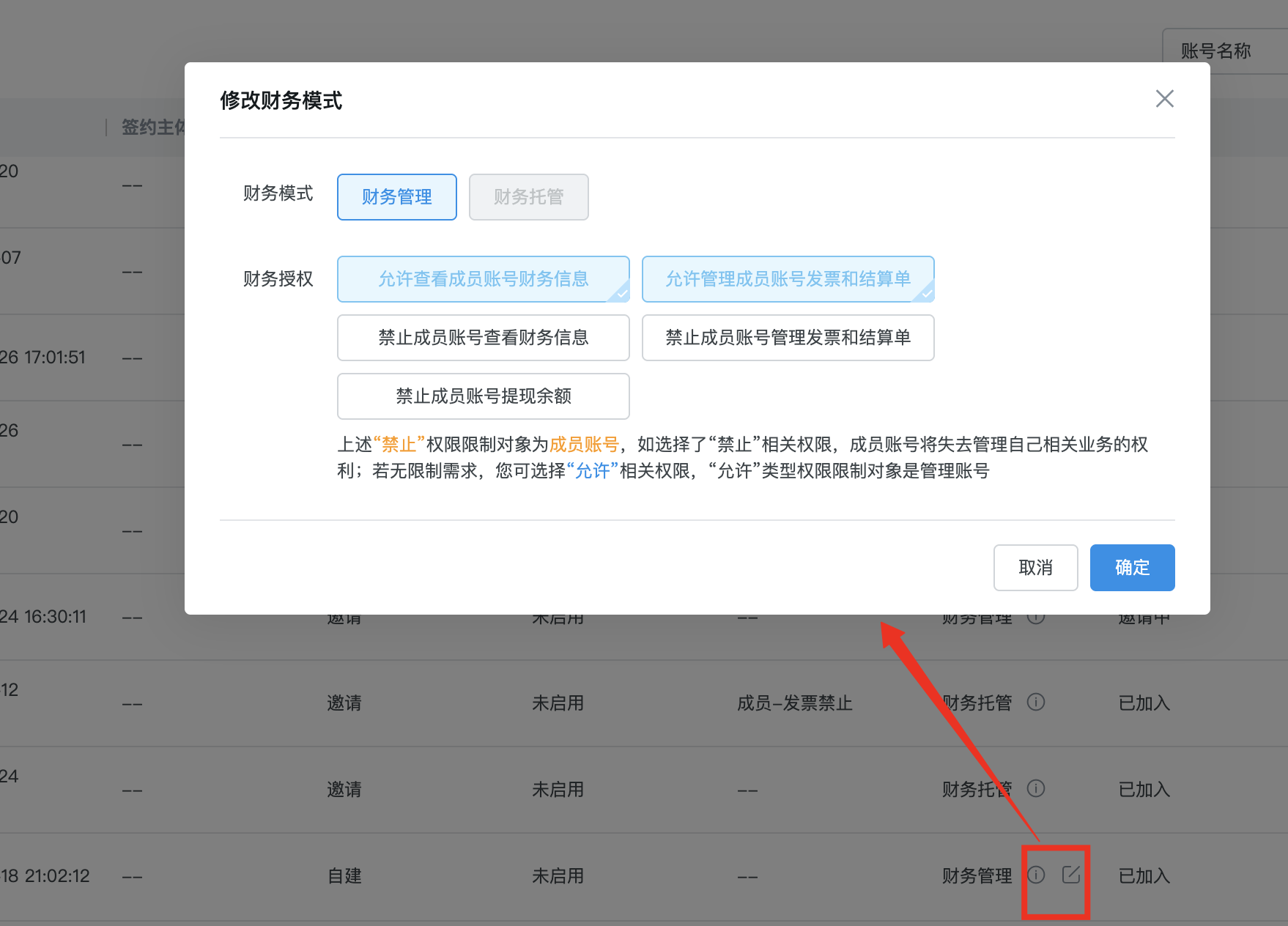Click info icon in 成员-发票禁止 row
The image size is (1288, 926).
pos(1035,702)
